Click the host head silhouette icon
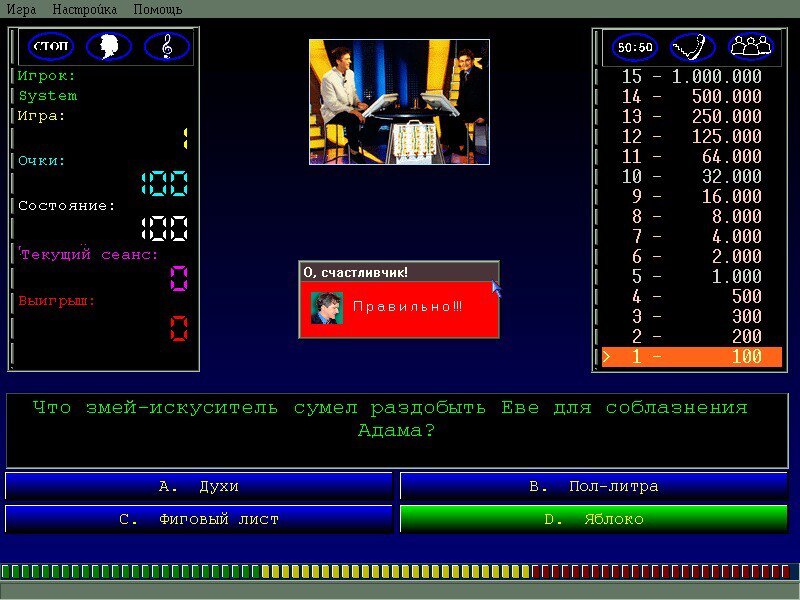Screen dimensions: 800x600 click(108, 46)
